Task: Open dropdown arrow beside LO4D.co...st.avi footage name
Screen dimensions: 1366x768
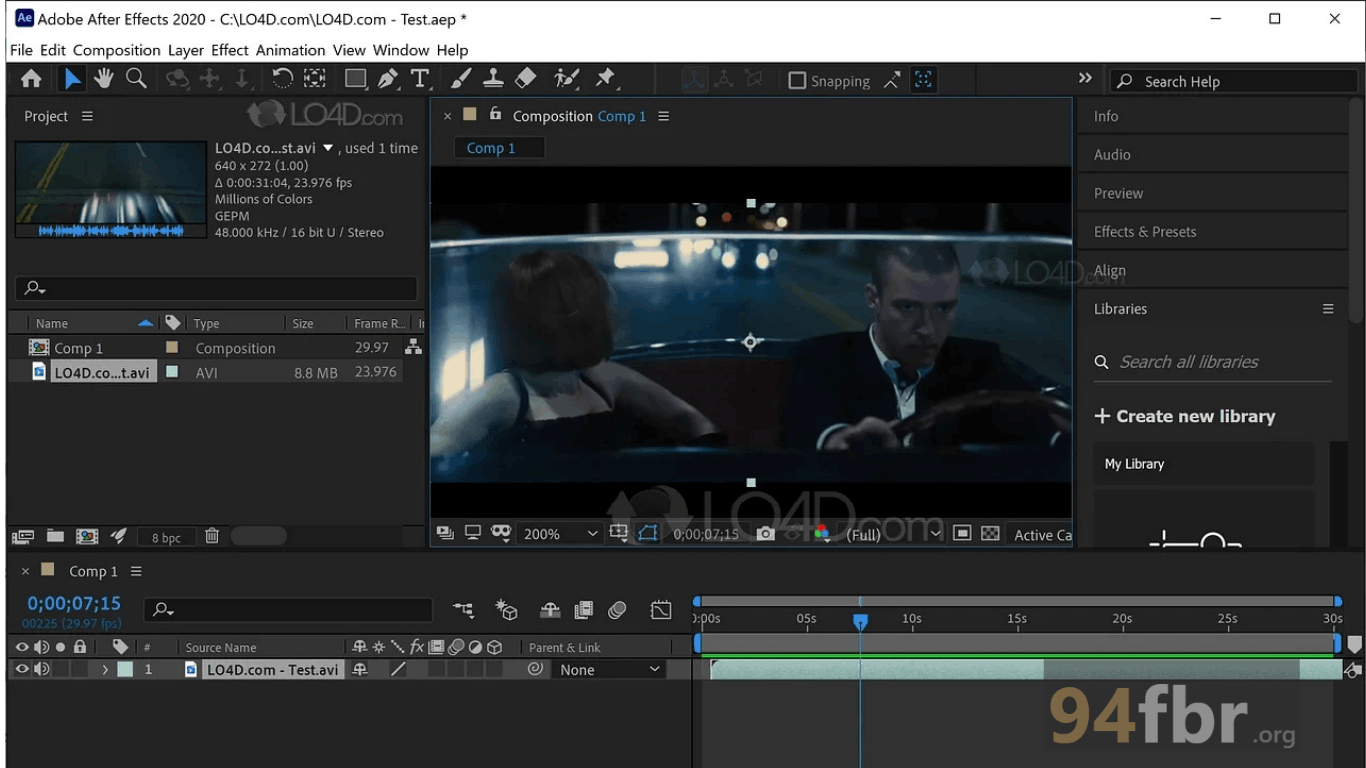Action: coord(328,148)
